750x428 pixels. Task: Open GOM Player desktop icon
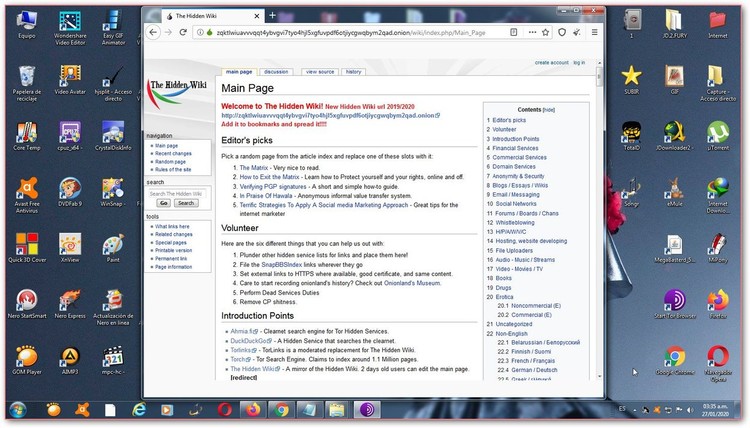point(27,360)
